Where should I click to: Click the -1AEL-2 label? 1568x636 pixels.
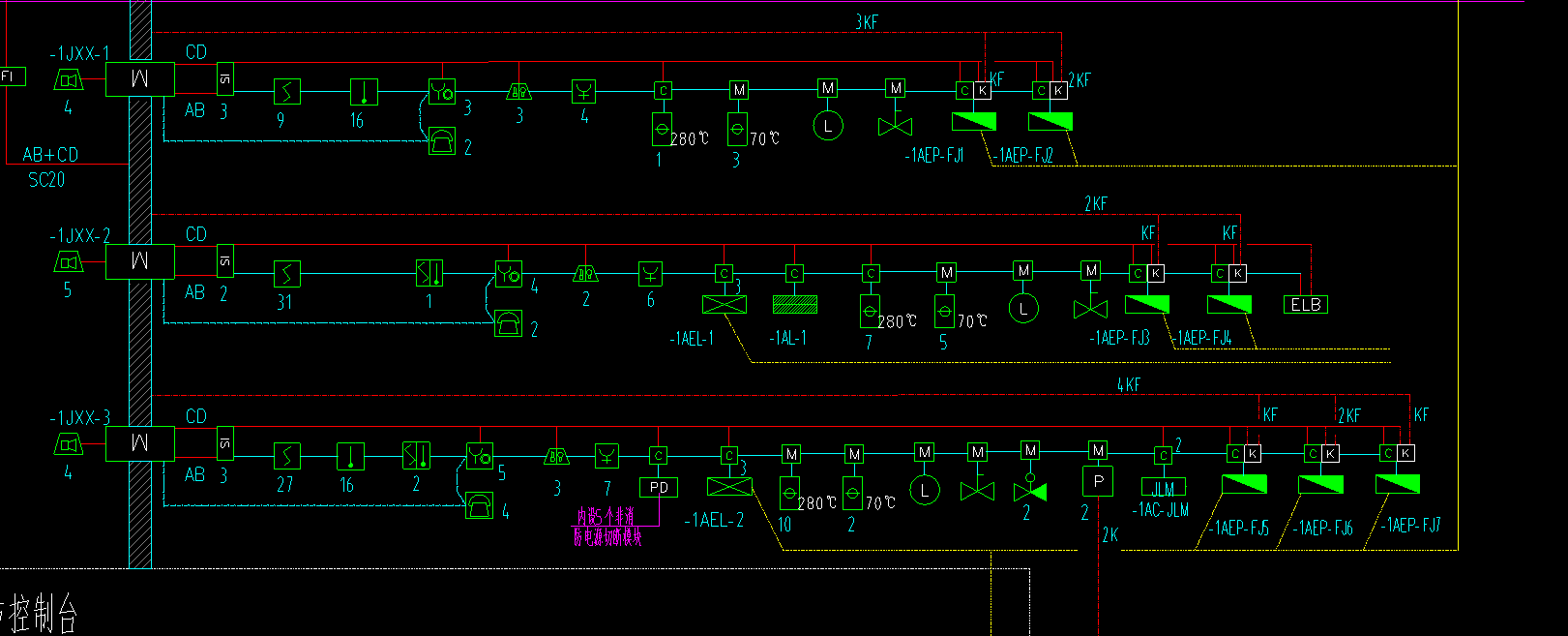(x=714, y=520)
